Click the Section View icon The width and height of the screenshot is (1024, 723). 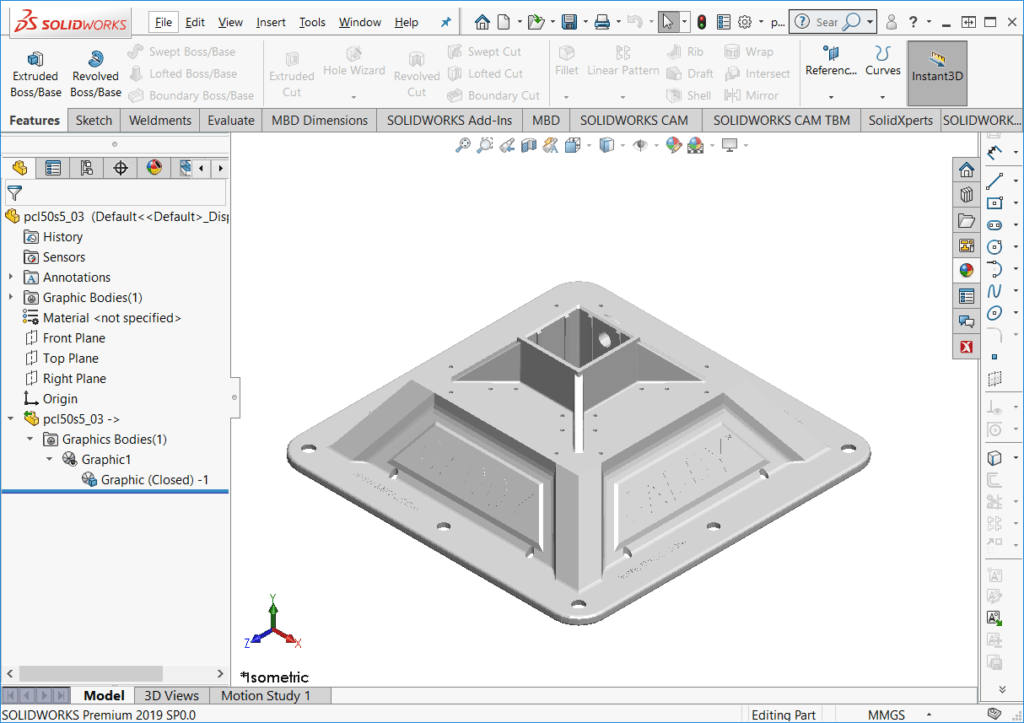click(528, 145)
